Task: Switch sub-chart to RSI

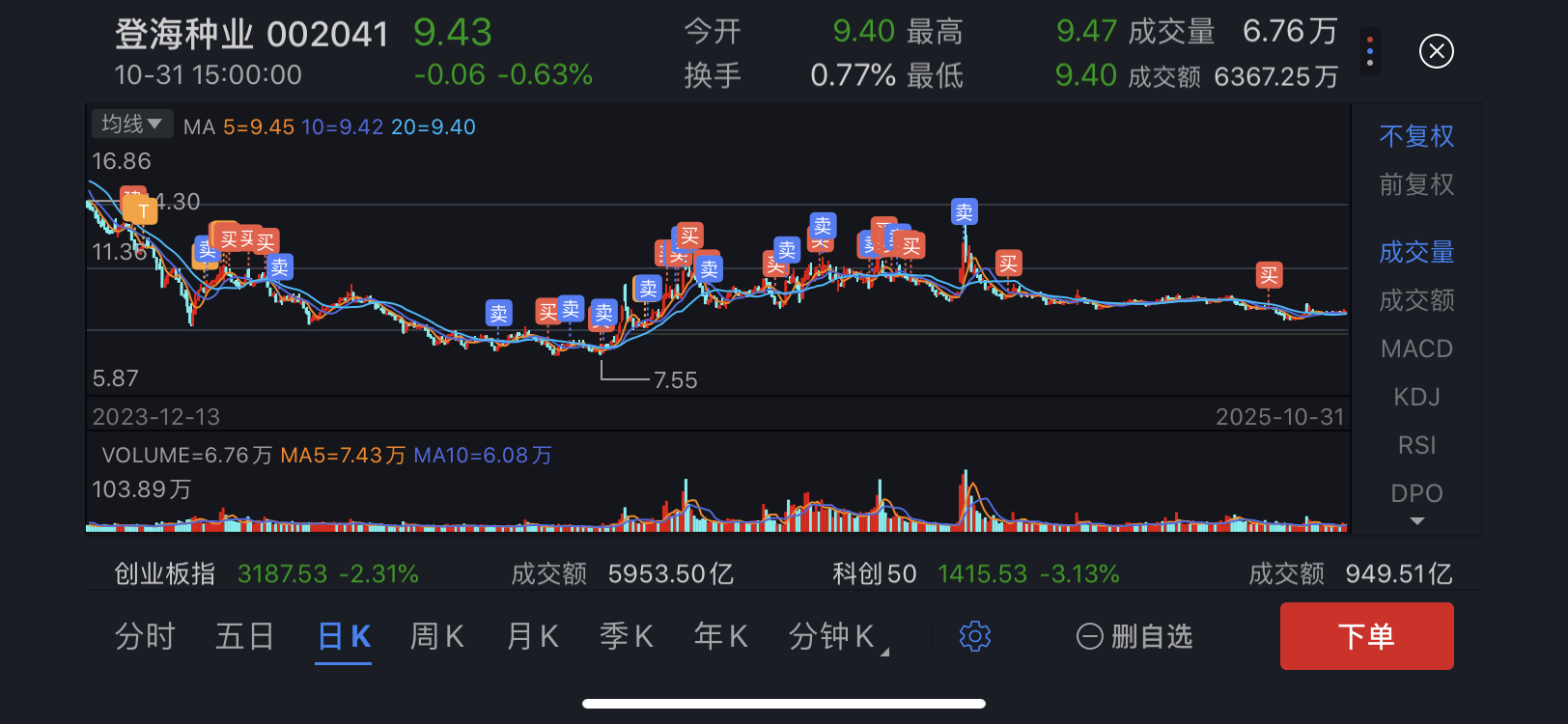Action: (x=1416, y=445)
